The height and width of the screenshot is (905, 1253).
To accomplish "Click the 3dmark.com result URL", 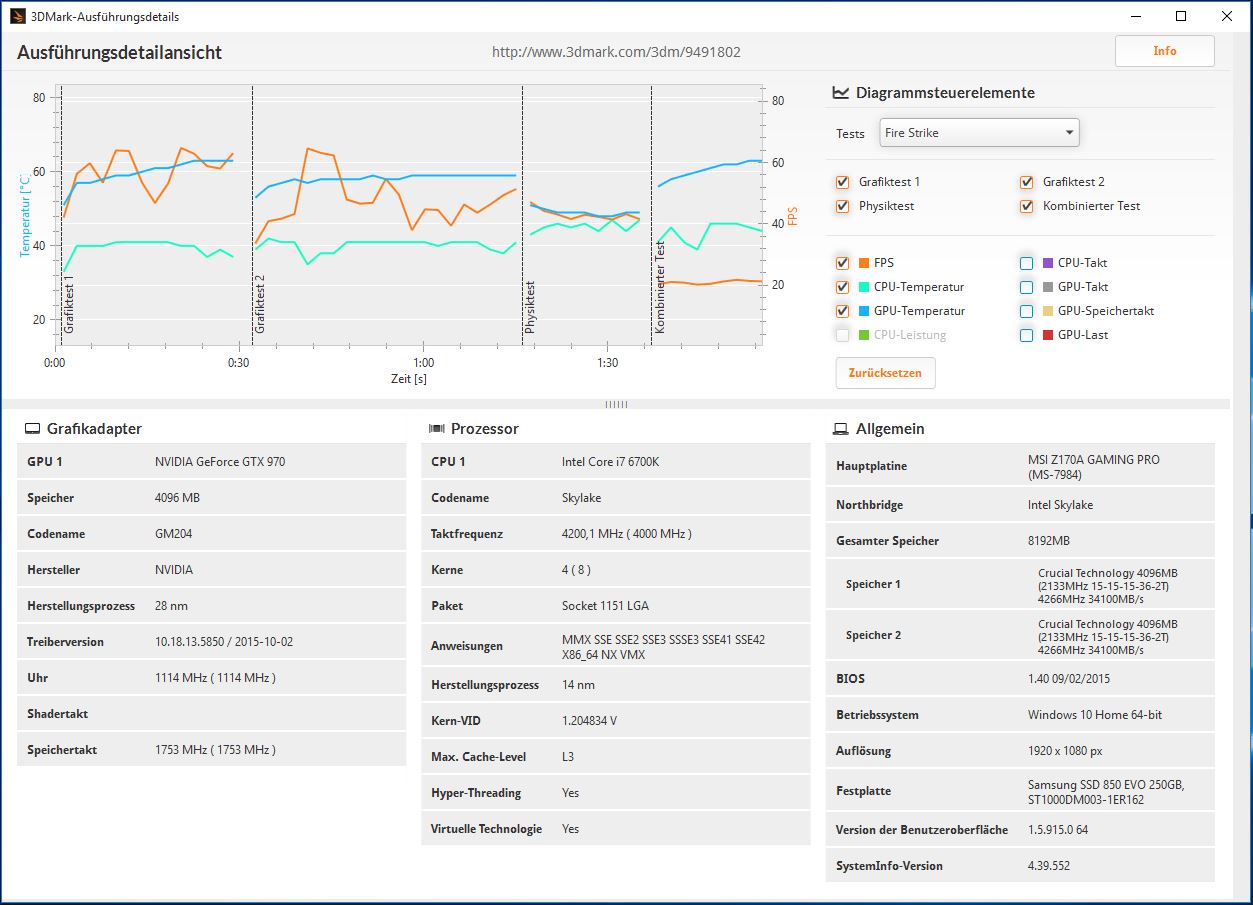I will pos(616,52).
